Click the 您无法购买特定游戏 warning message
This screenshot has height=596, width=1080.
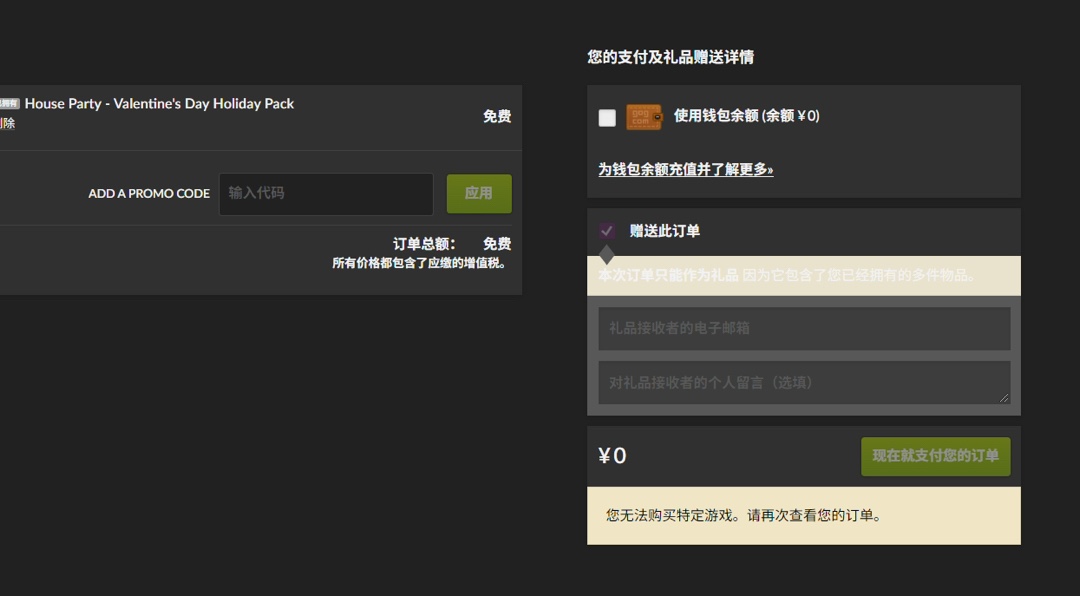click(743, 515)
